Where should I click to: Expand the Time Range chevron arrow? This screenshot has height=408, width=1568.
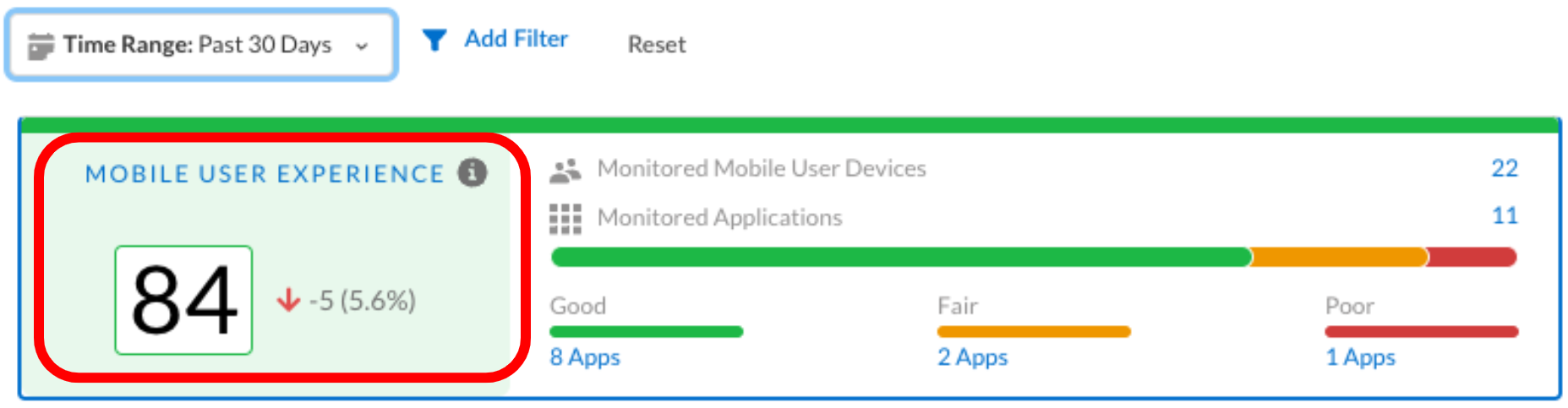pyautogui.click(x=362, y=46)
